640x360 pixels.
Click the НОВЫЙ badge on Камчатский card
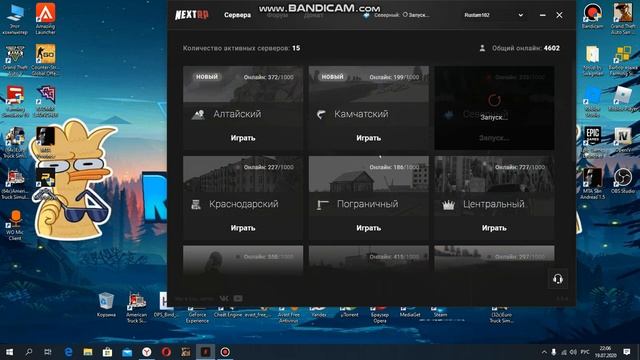coord(332,77)
